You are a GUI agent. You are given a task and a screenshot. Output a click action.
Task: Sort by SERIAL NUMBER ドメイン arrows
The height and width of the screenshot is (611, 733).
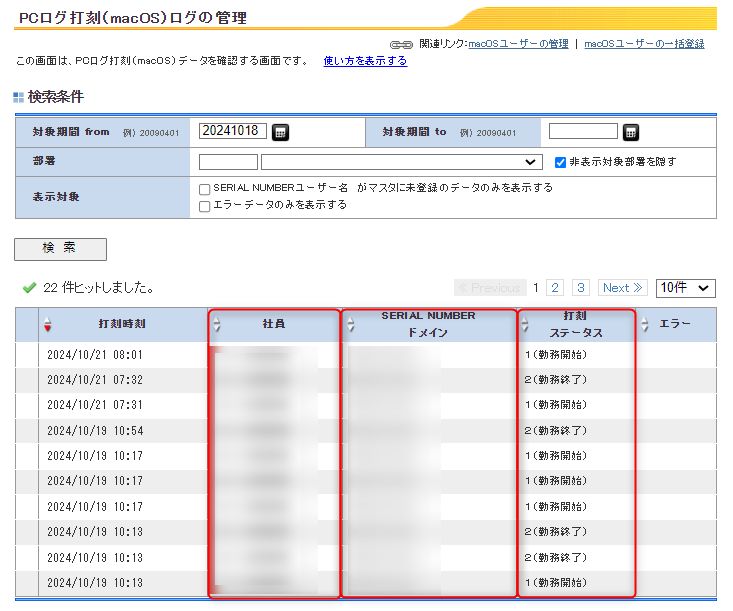pyautogui.click(x=351, y=324)
